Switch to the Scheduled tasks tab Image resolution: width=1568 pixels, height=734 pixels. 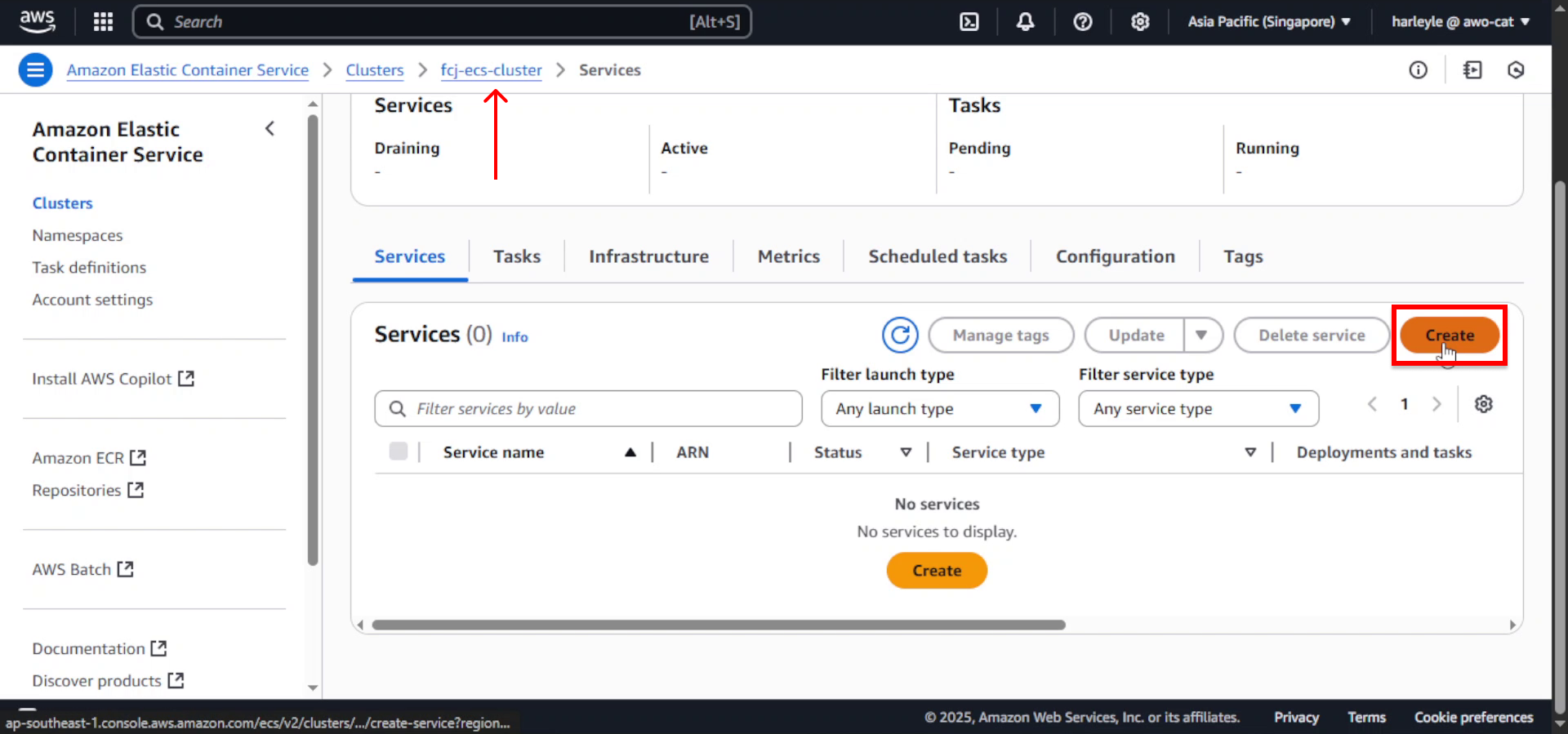point(938,256)
